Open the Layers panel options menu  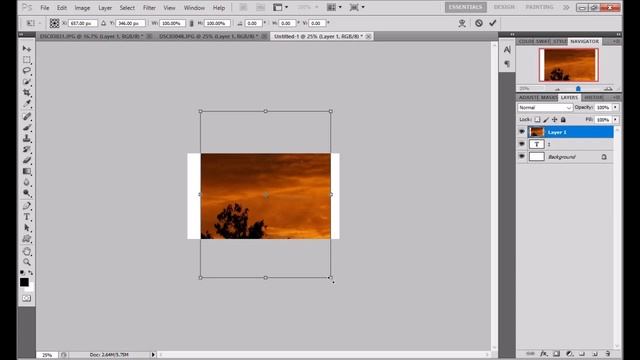(616, 98)
